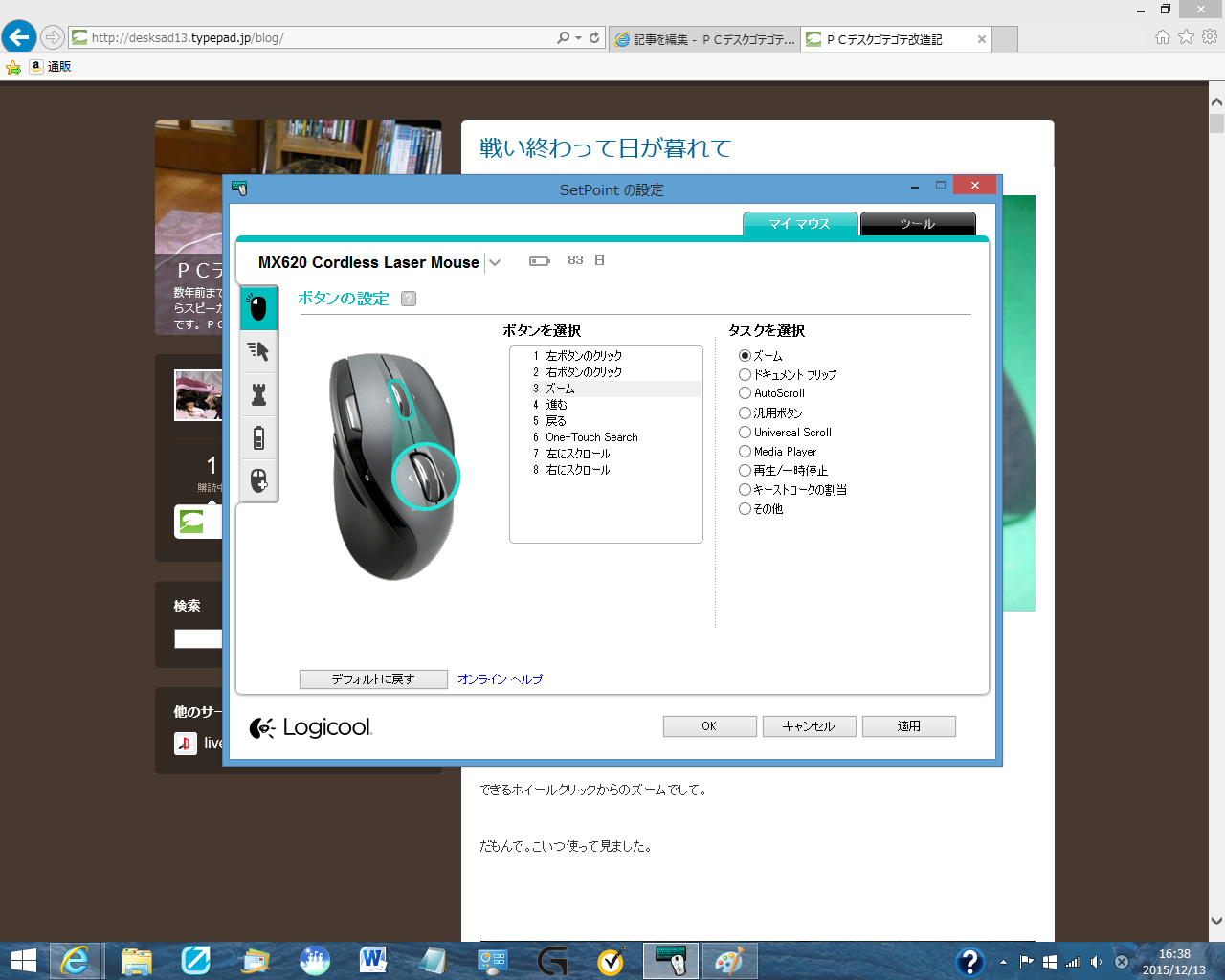
Task: Select the 汎用ボタン radio button
Action: point(745,413)
